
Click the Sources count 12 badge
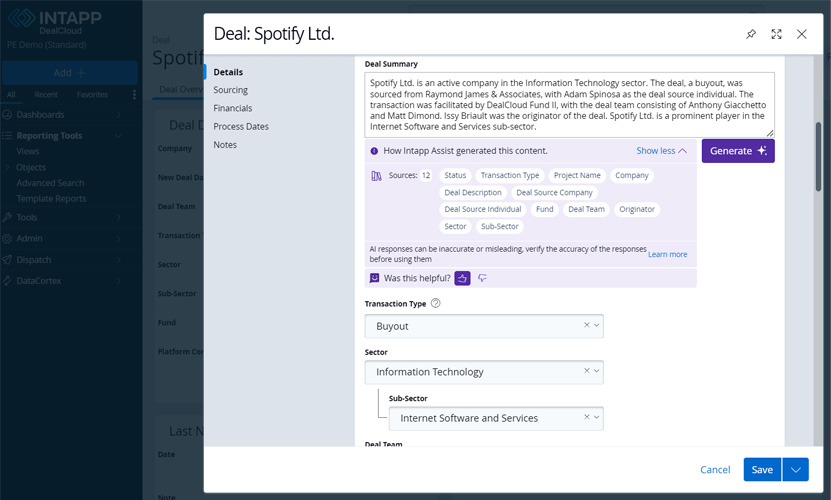(426, 176)
